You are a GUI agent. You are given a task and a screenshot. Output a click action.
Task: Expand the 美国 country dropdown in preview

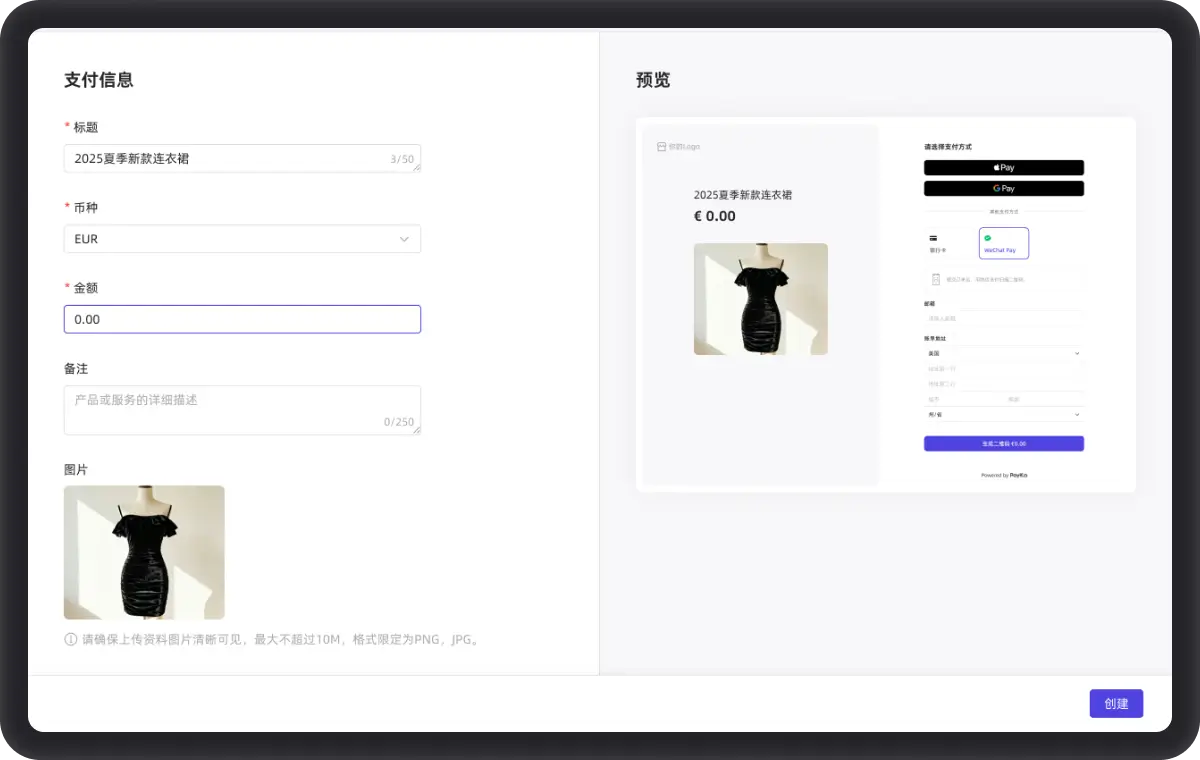[1003, 353]
